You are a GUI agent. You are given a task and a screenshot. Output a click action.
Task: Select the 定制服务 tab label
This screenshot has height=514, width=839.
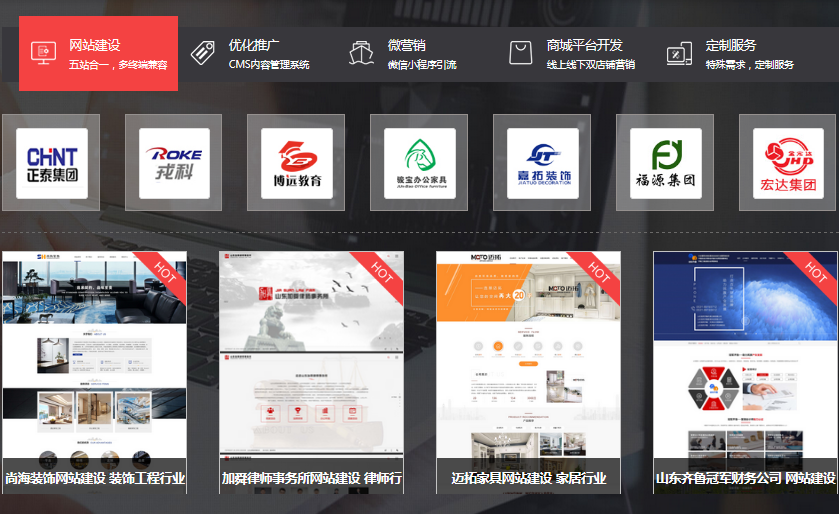point(731,45)
